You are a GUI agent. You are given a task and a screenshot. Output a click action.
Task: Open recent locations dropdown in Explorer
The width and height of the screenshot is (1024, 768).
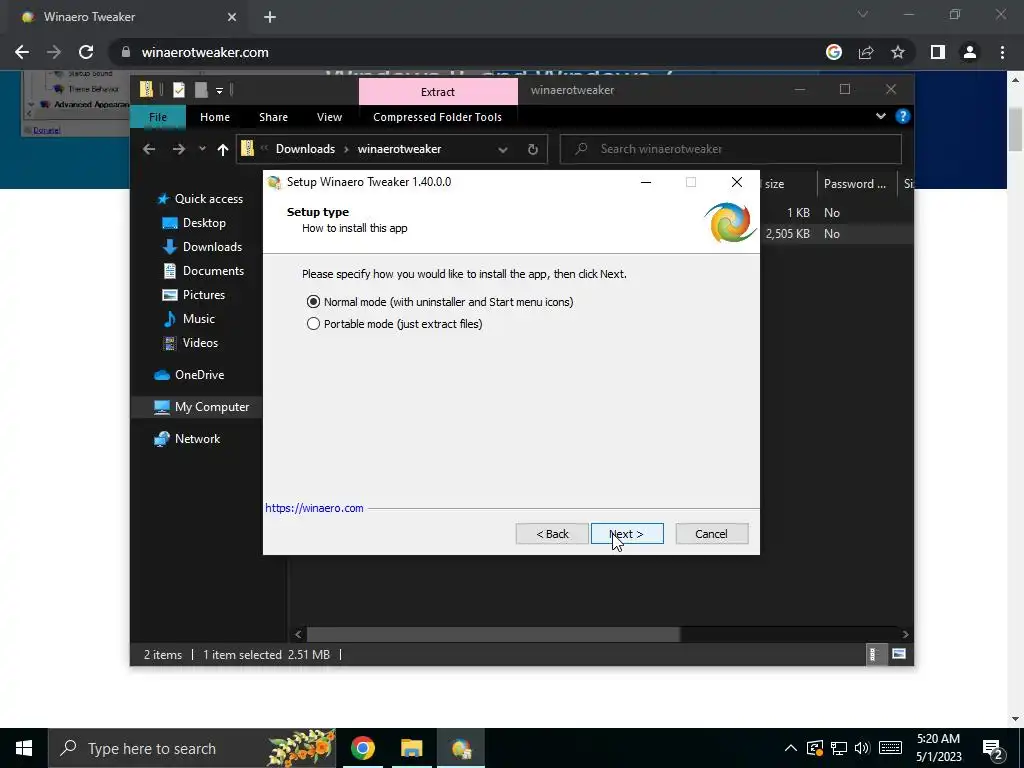pyautogui.click(x=202, y=149)
